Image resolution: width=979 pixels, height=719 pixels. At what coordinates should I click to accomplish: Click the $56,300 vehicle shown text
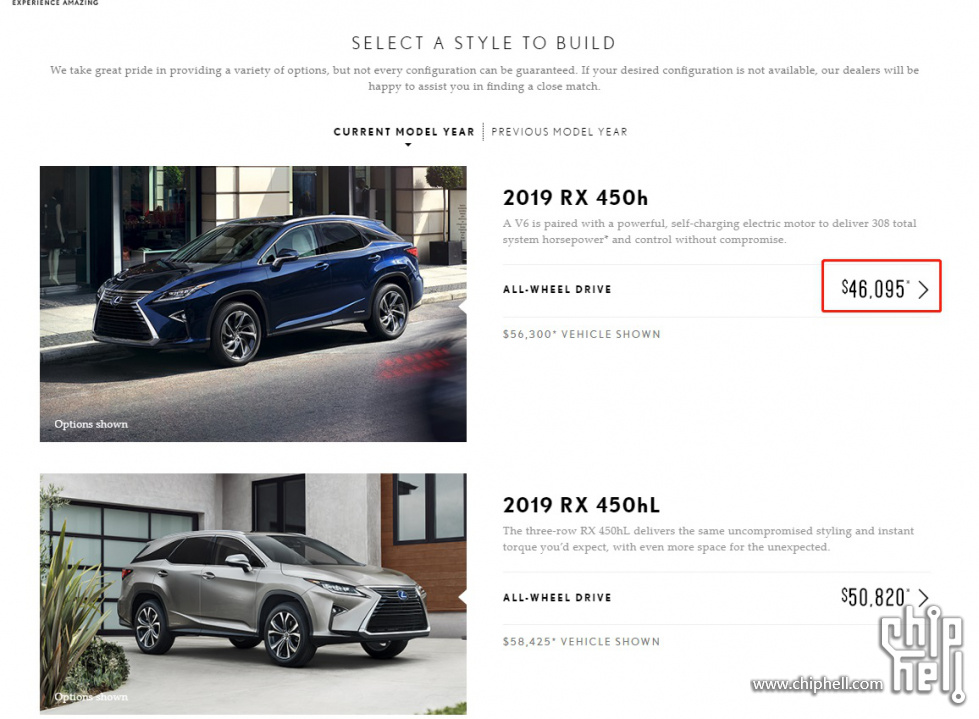[581, 334]
